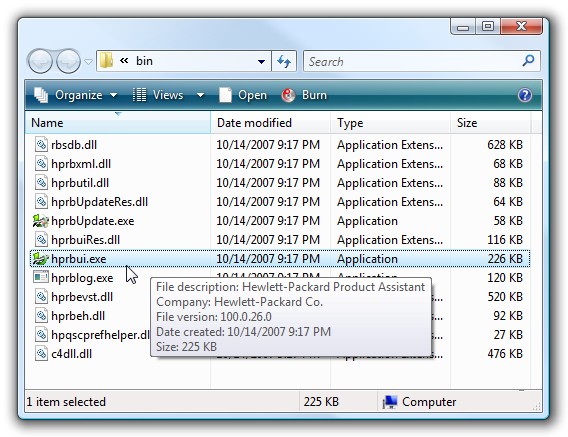
Task: Select the file named hprblog.exe
Action: (x=82, y=278)
